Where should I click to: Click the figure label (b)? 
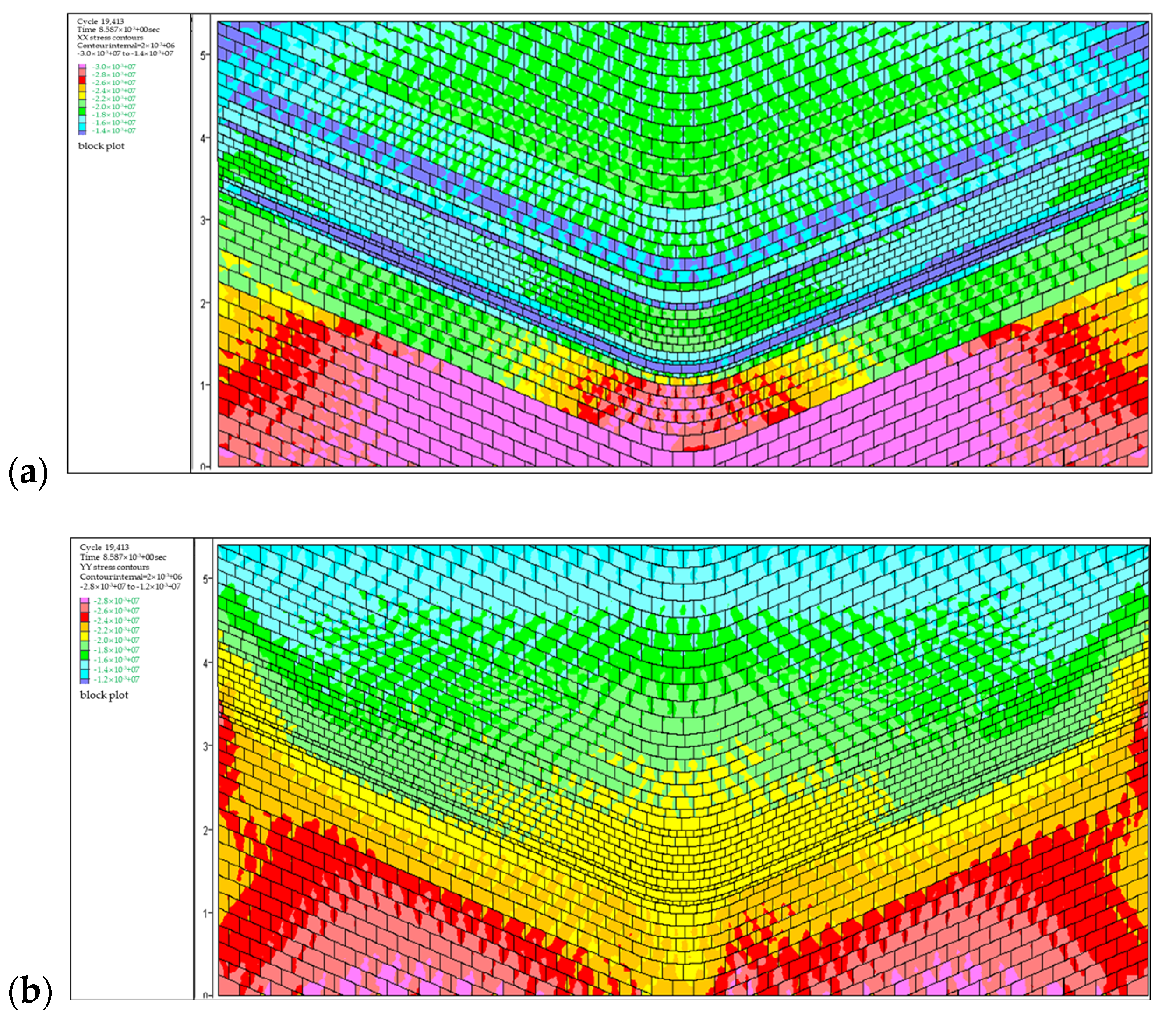[30, 992]
